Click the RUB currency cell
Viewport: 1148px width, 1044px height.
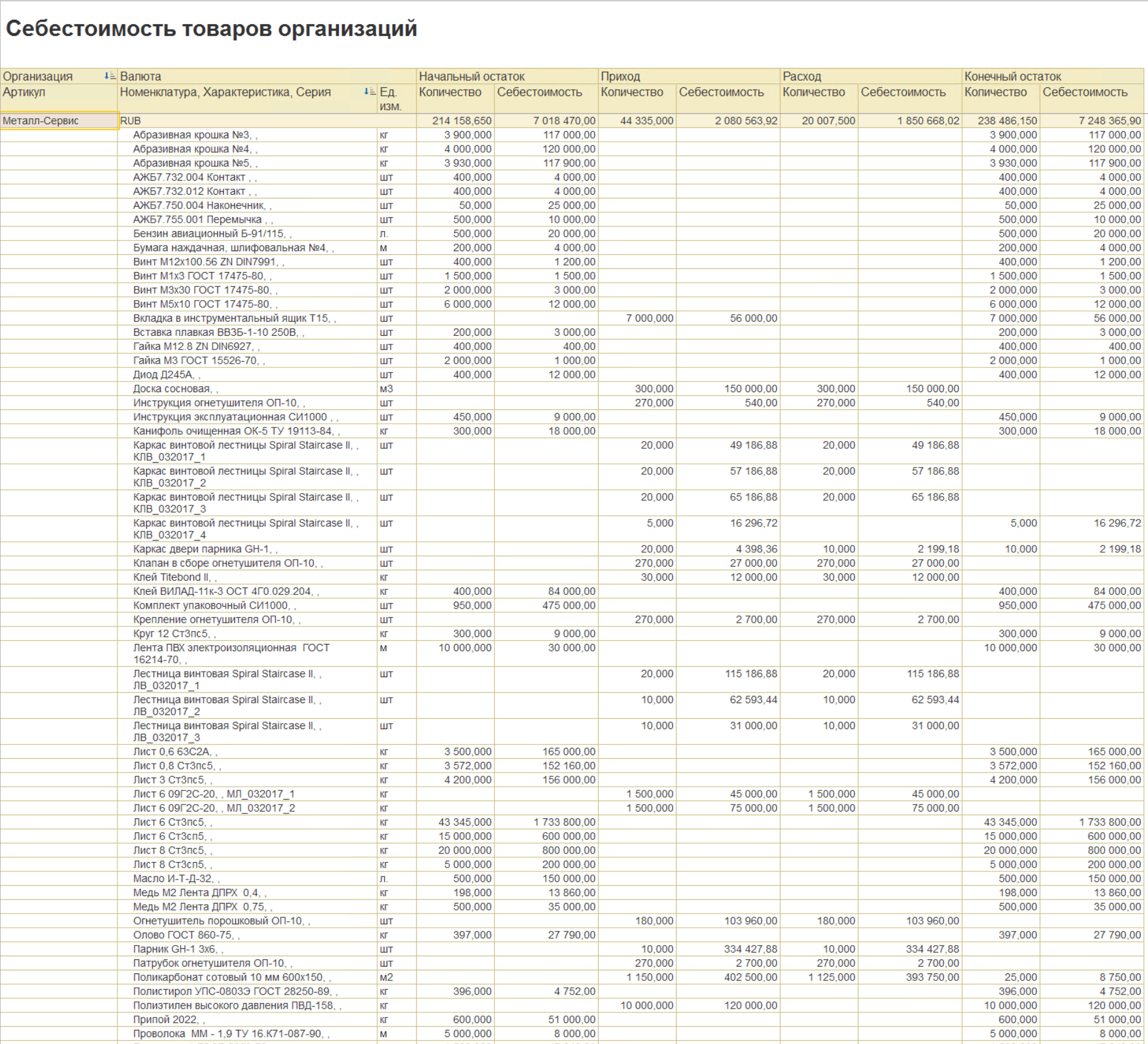[131, 121]
